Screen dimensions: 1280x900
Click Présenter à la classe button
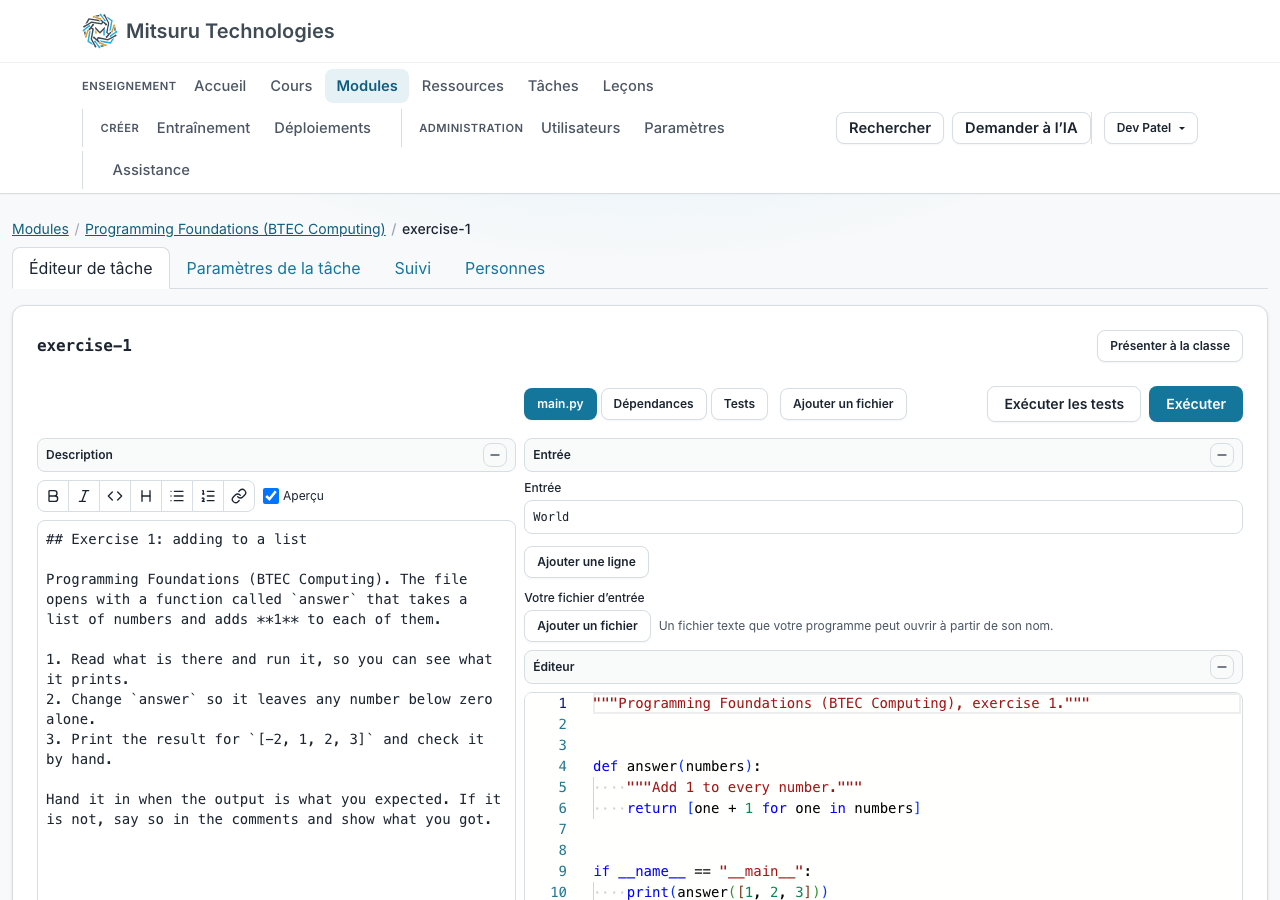coord(1170,346)
